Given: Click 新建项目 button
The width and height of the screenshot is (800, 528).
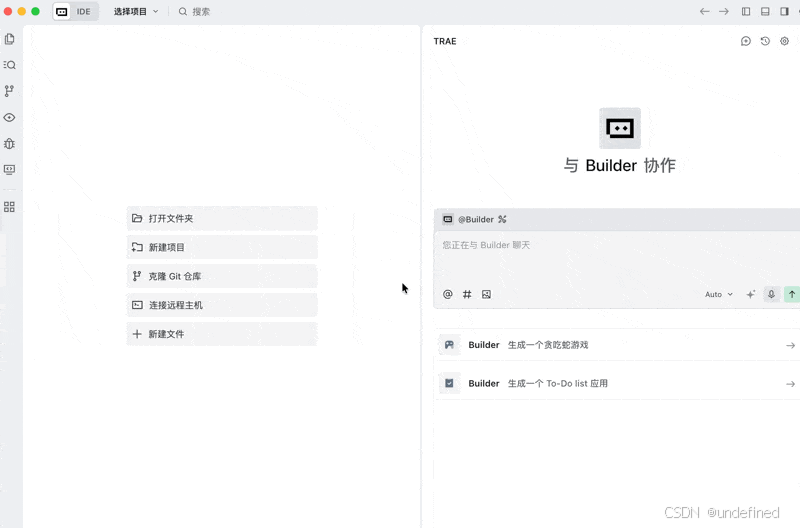Looking at the screenshot, I should coord(222,247).
